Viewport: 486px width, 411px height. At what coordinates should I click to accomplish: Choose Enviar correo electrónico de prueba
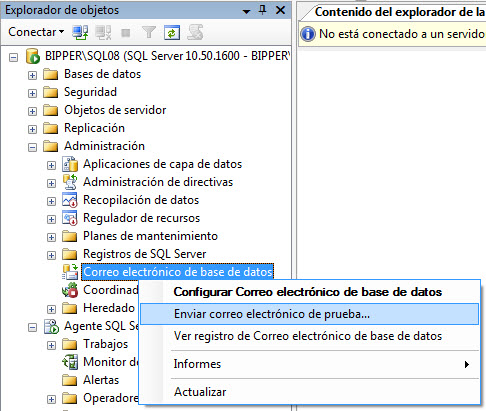point(309,314)
